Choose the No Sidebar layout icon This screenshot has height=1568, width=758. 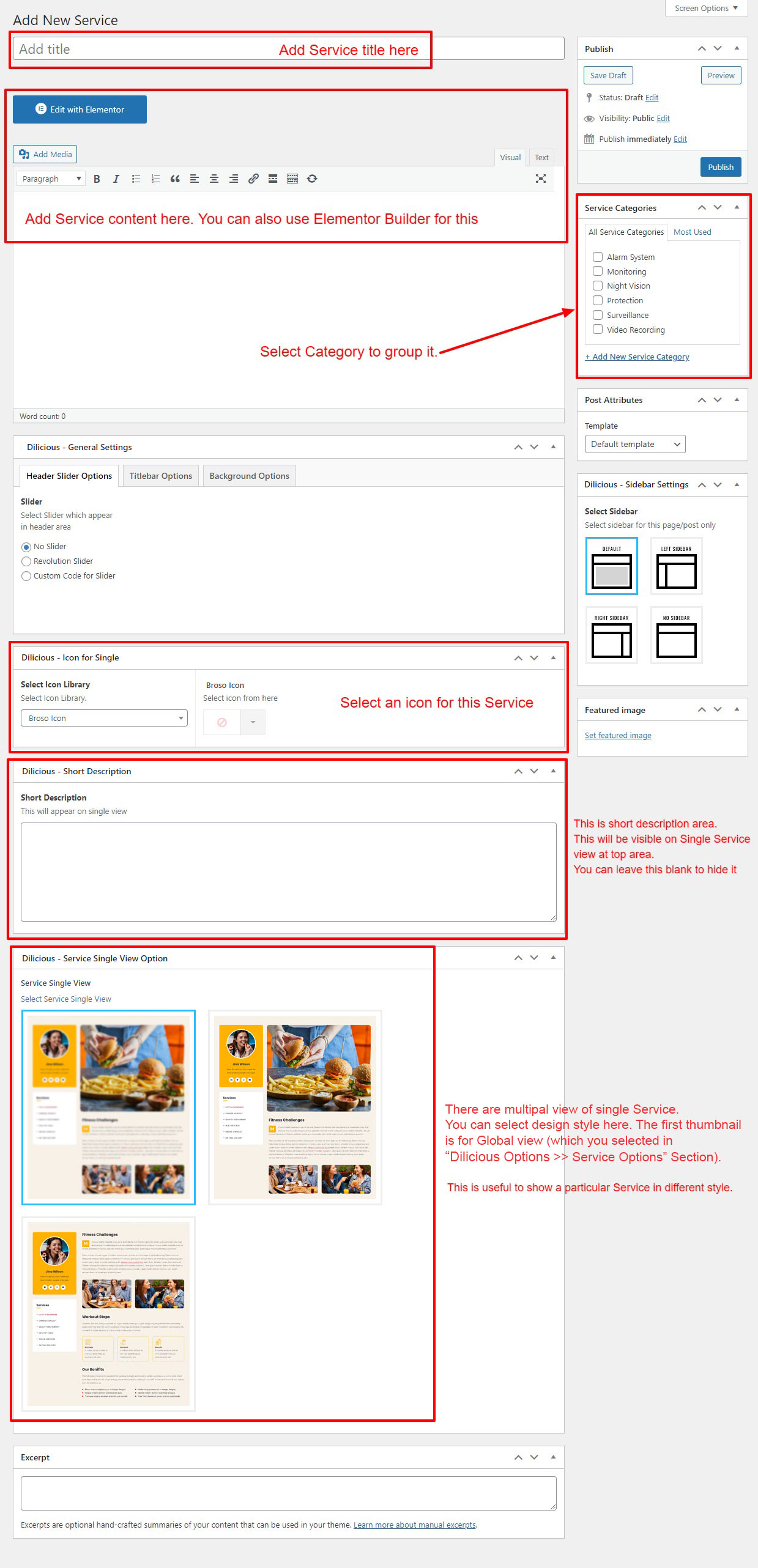pyautogui.click(x=676, y=635)
